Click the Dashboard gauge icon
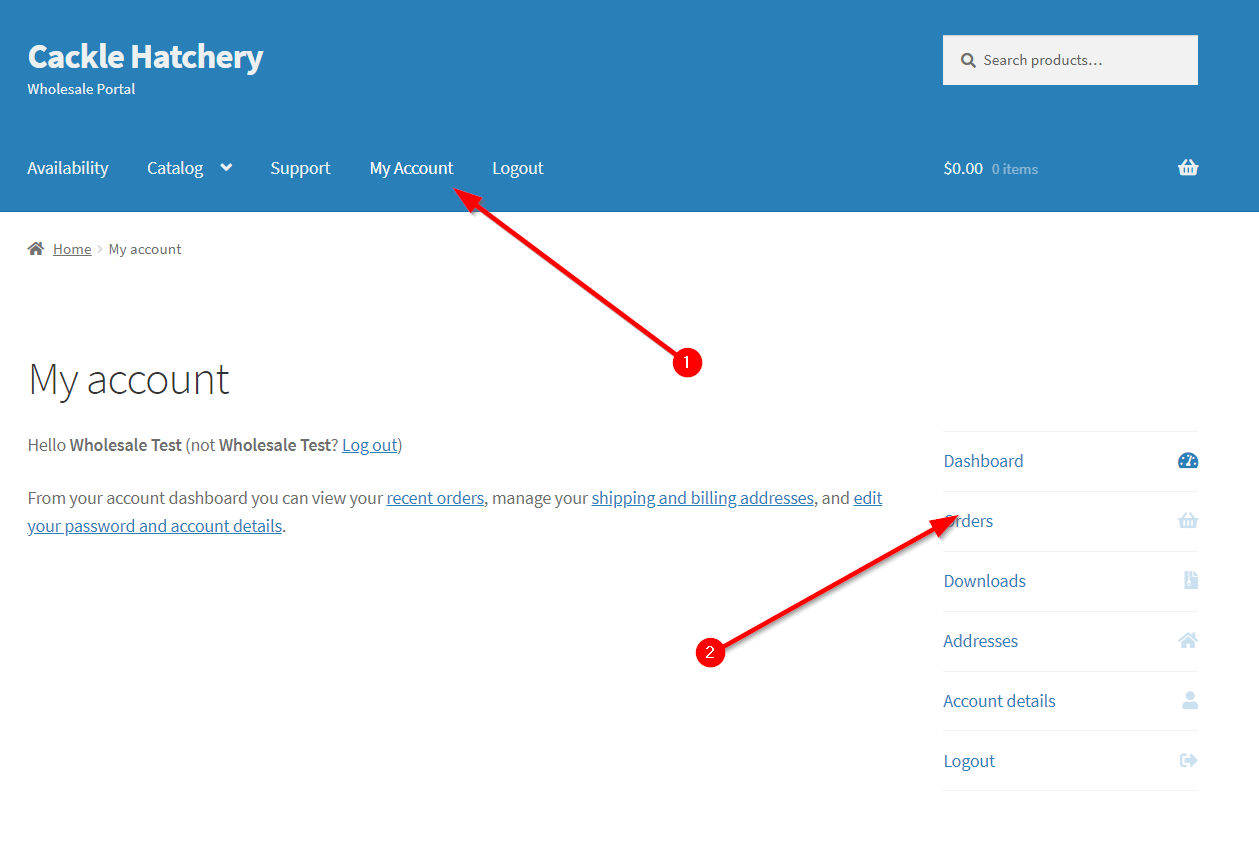Image resolution: width=1259 pixels, height=852 pixels. [x=1188, y=461]
